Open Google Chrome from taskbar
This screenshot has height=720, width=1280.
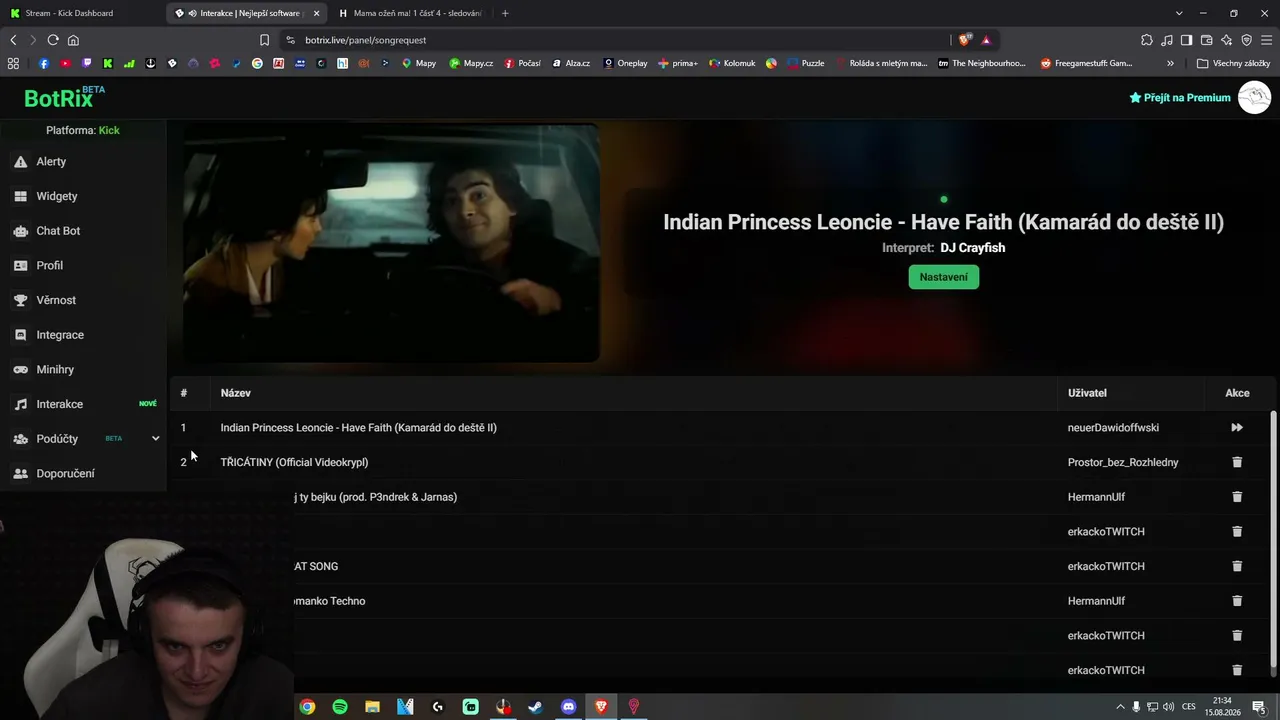coord(307,707)
